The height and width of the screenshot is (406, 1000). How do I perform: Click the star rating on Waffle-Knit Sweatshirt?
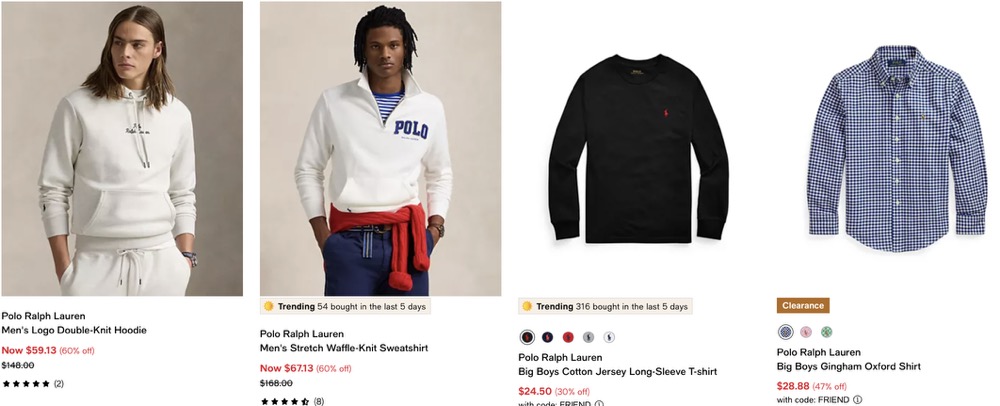(285, 402)
